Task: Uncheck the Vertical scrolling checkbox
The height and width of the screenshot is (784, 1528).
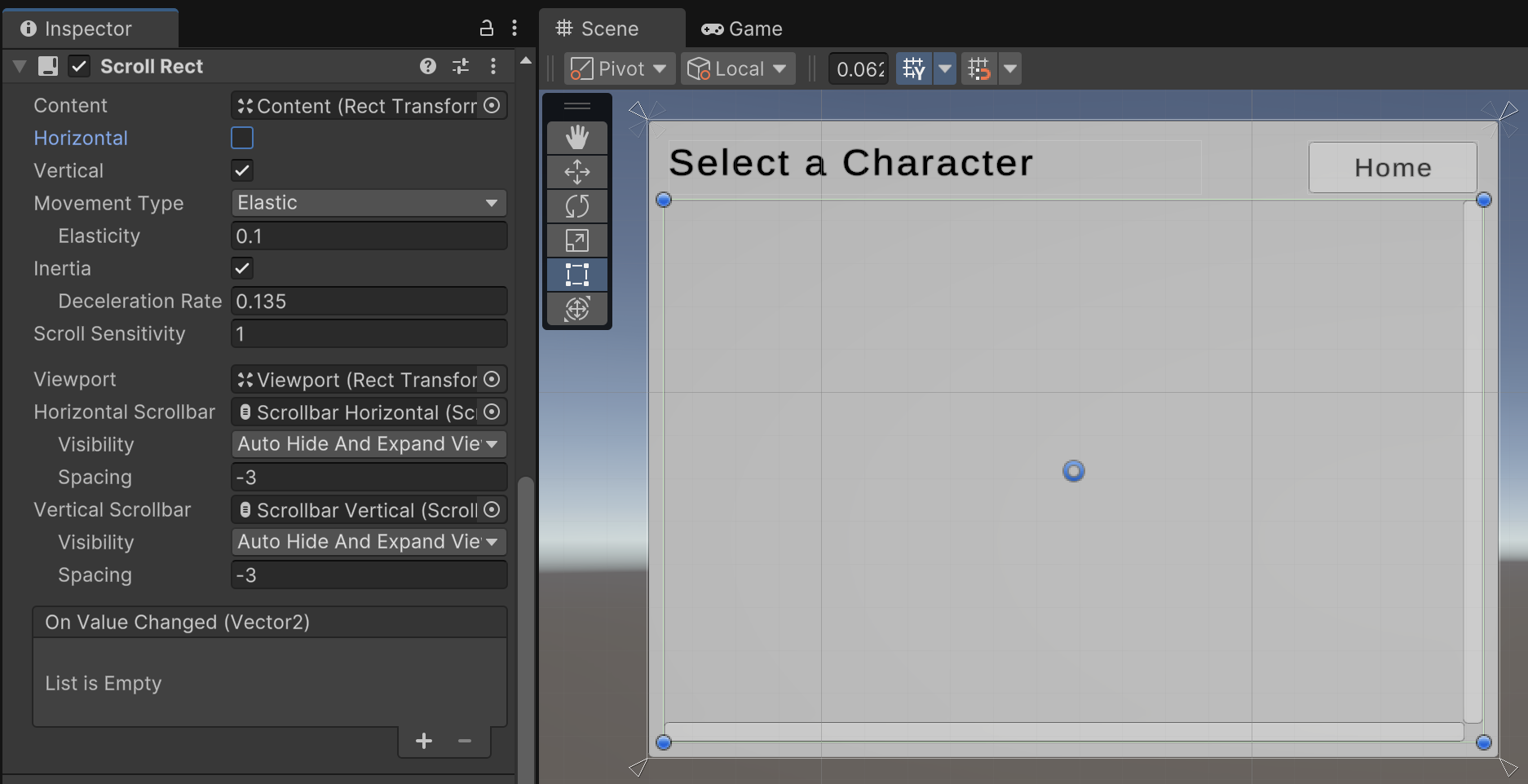Action: pos(242,170)
